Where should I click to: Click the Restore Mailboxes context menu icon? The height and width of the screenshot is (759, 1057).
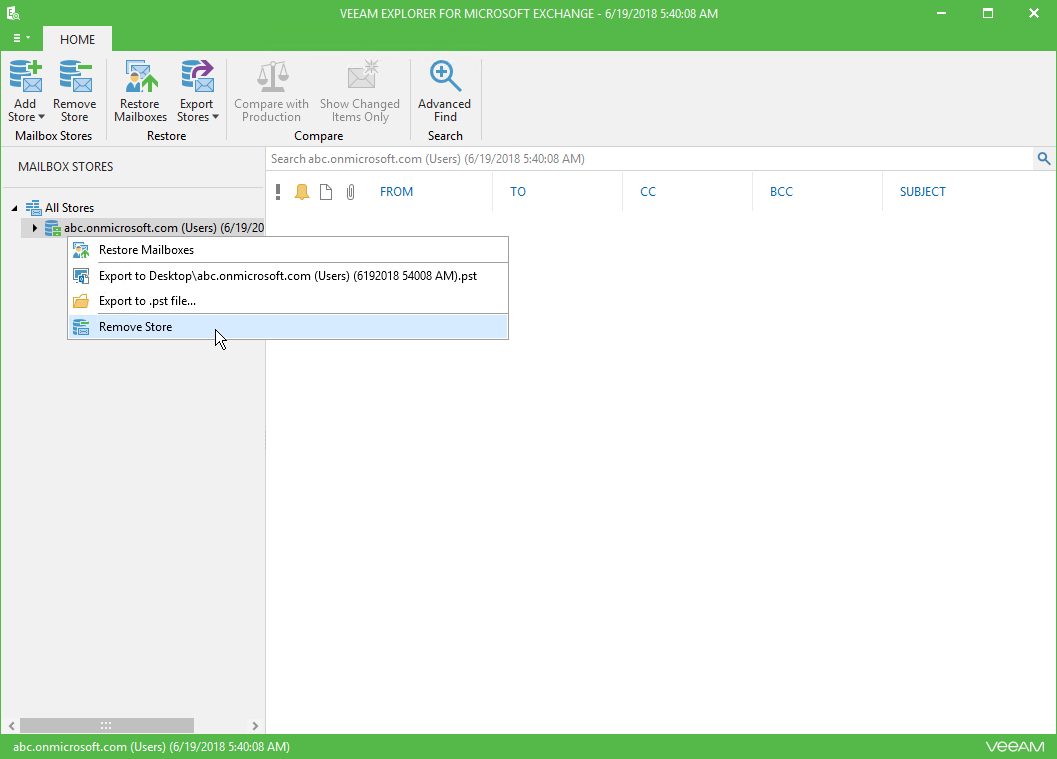(81, 250)
